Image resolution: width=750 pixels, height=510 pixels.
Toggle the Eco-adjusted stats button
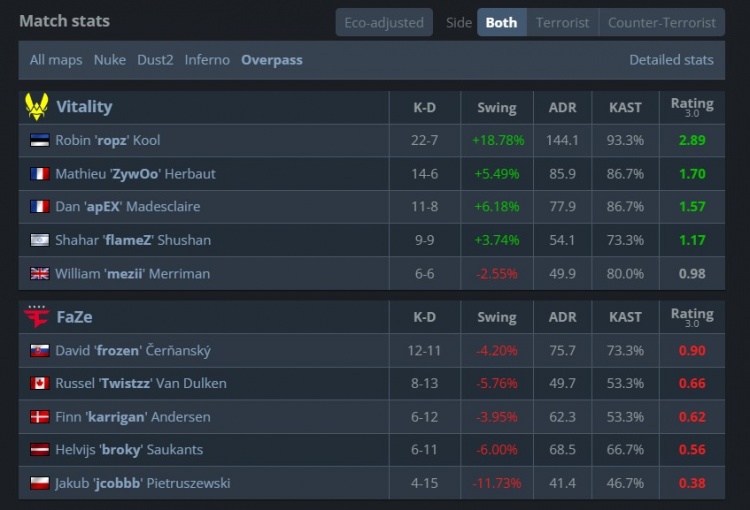(x=384, y=22)
